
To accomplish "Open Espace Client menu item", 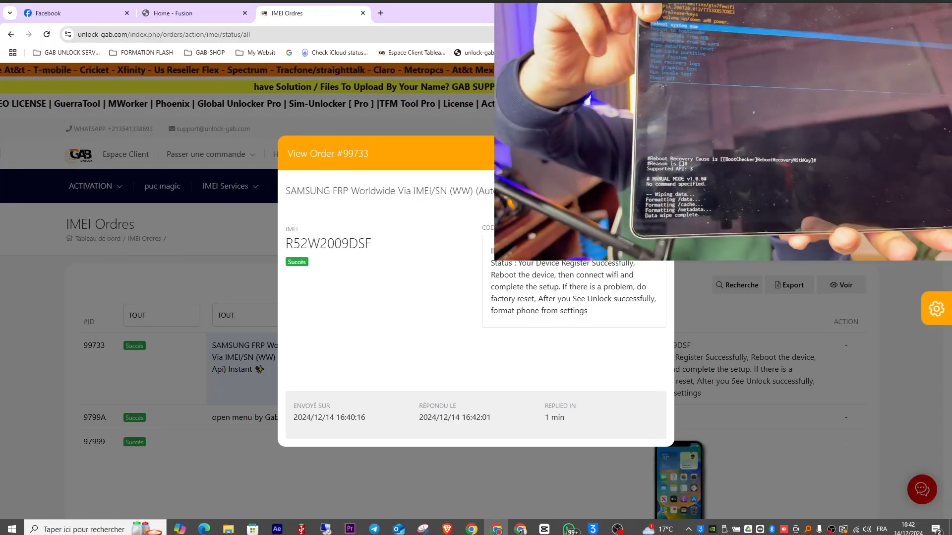I will [x=125, y=154].
